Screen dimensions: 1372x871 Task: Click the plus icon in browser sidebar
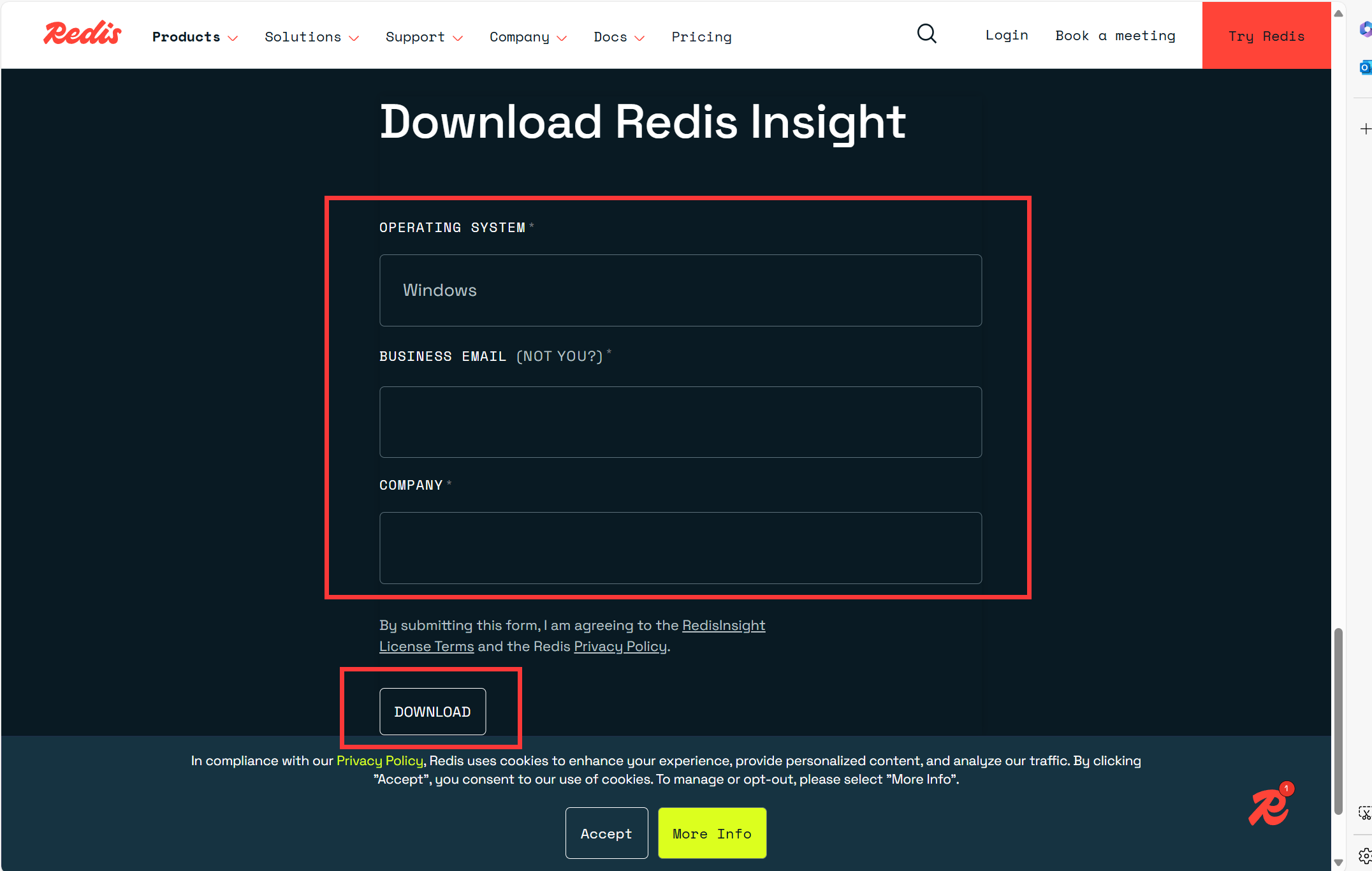coord(1365,129)
